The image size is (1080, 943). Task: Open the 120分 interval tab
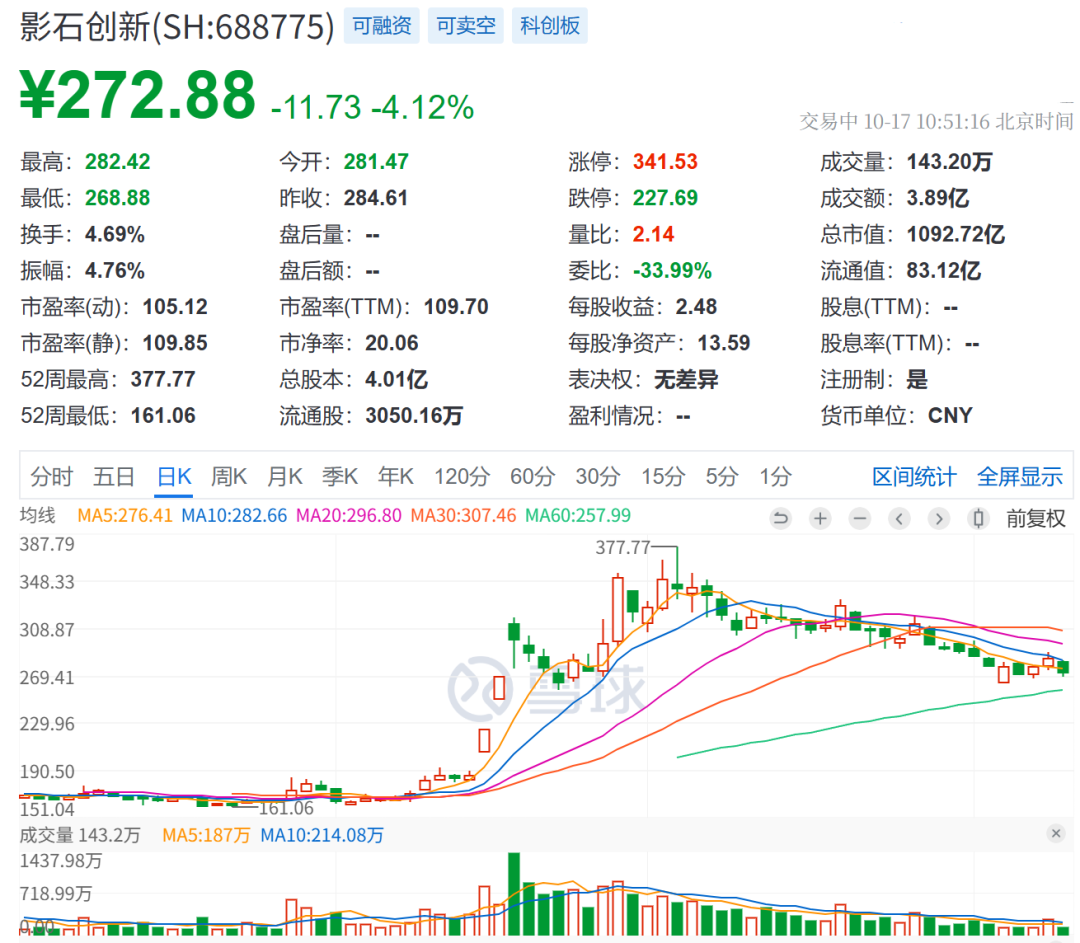tap(461, 477)
